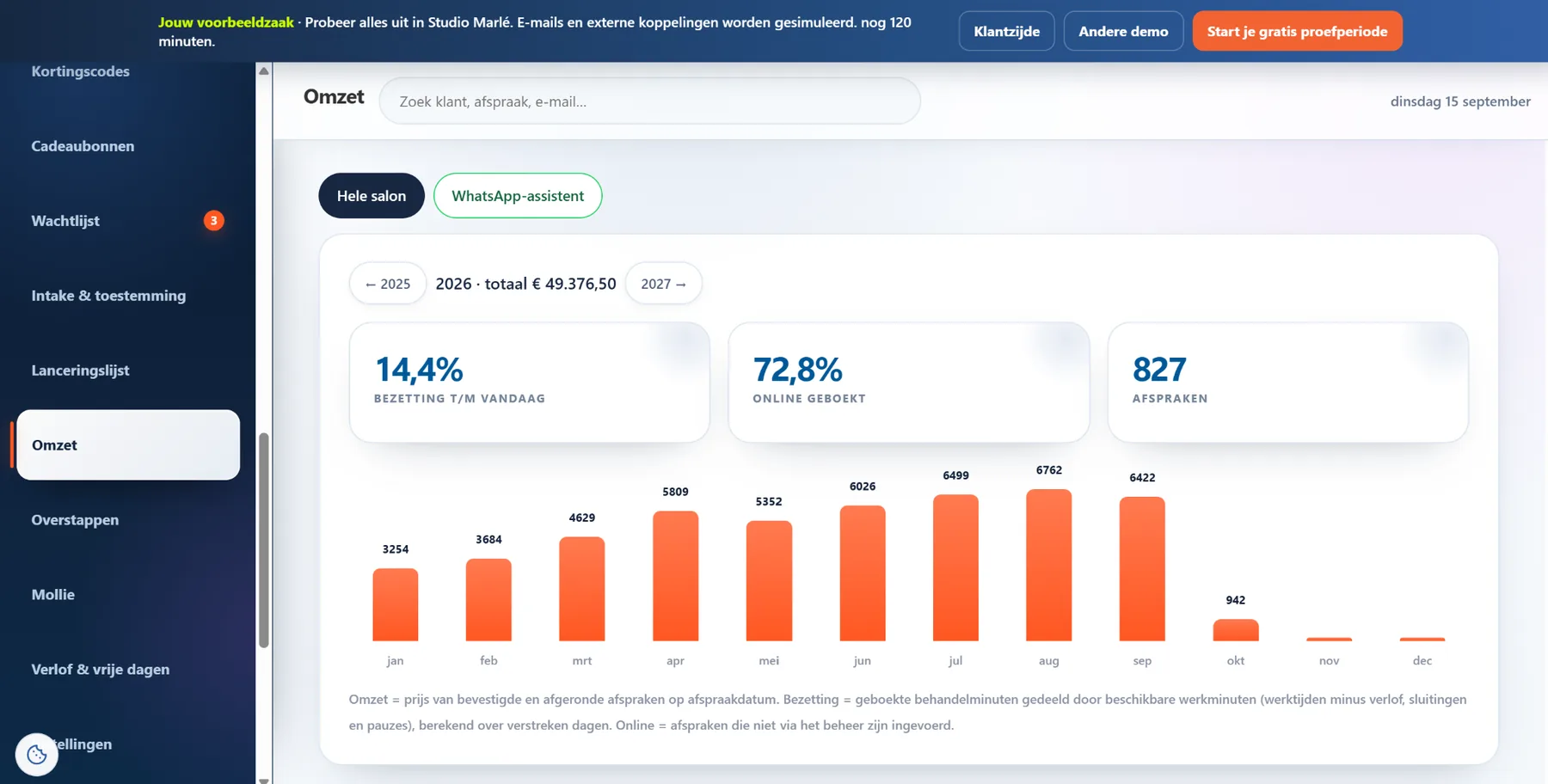Screen dimensions: 1548x784
Task: Open cookie settings icon bottom-left
Action: [x=37, y=755]
